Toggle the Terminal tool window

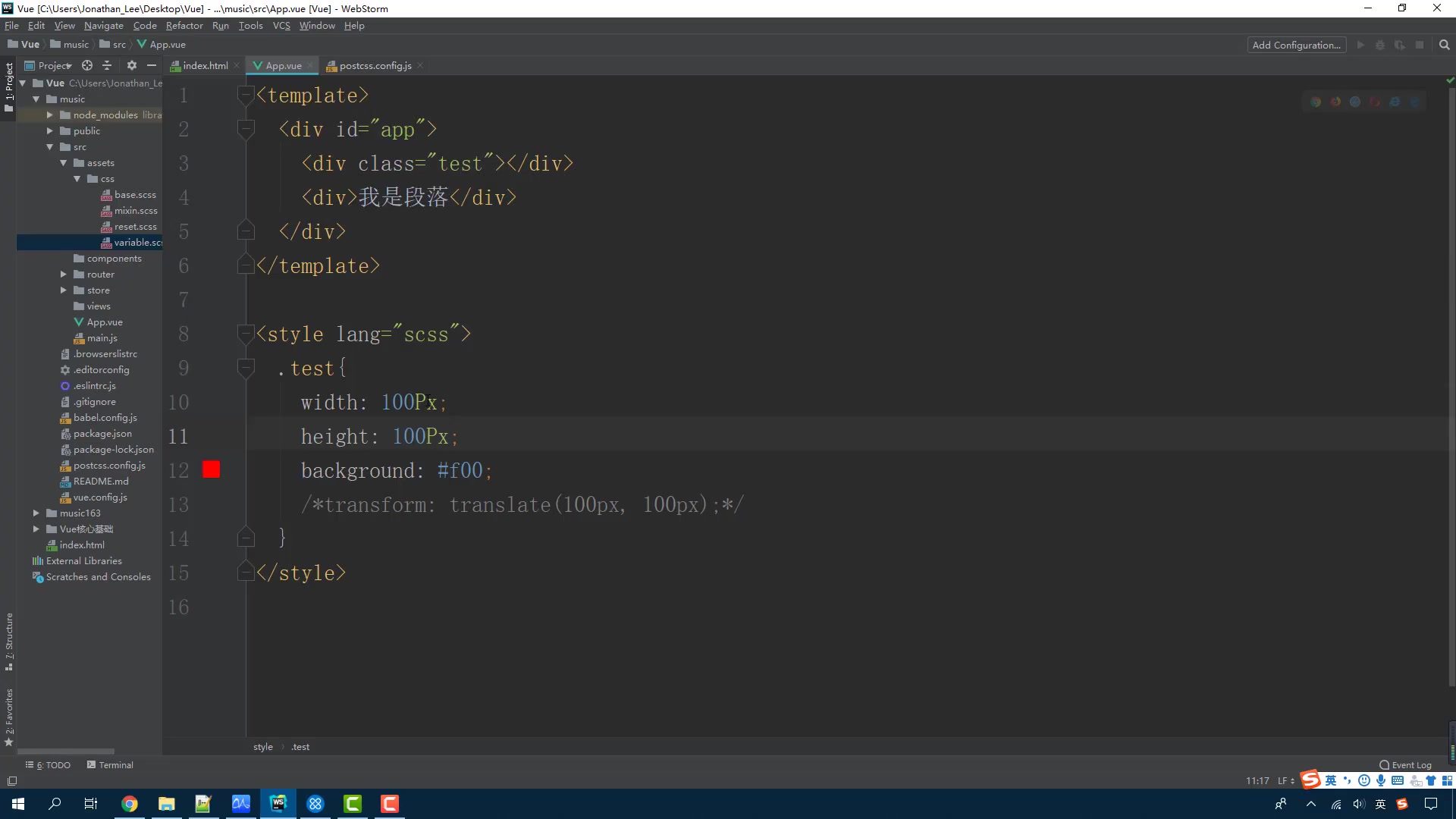[x=110, y=765]
